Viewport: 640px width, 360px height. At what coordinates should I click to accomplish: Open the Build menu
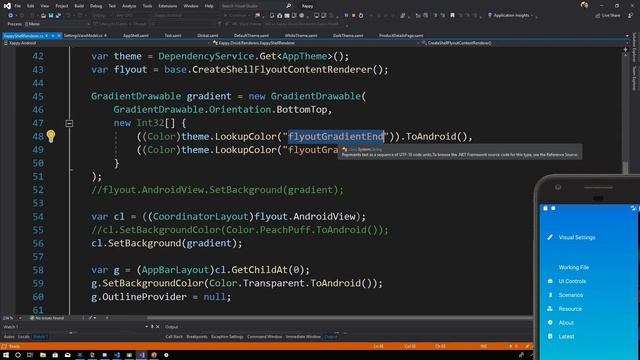click(x=79, y=6)
